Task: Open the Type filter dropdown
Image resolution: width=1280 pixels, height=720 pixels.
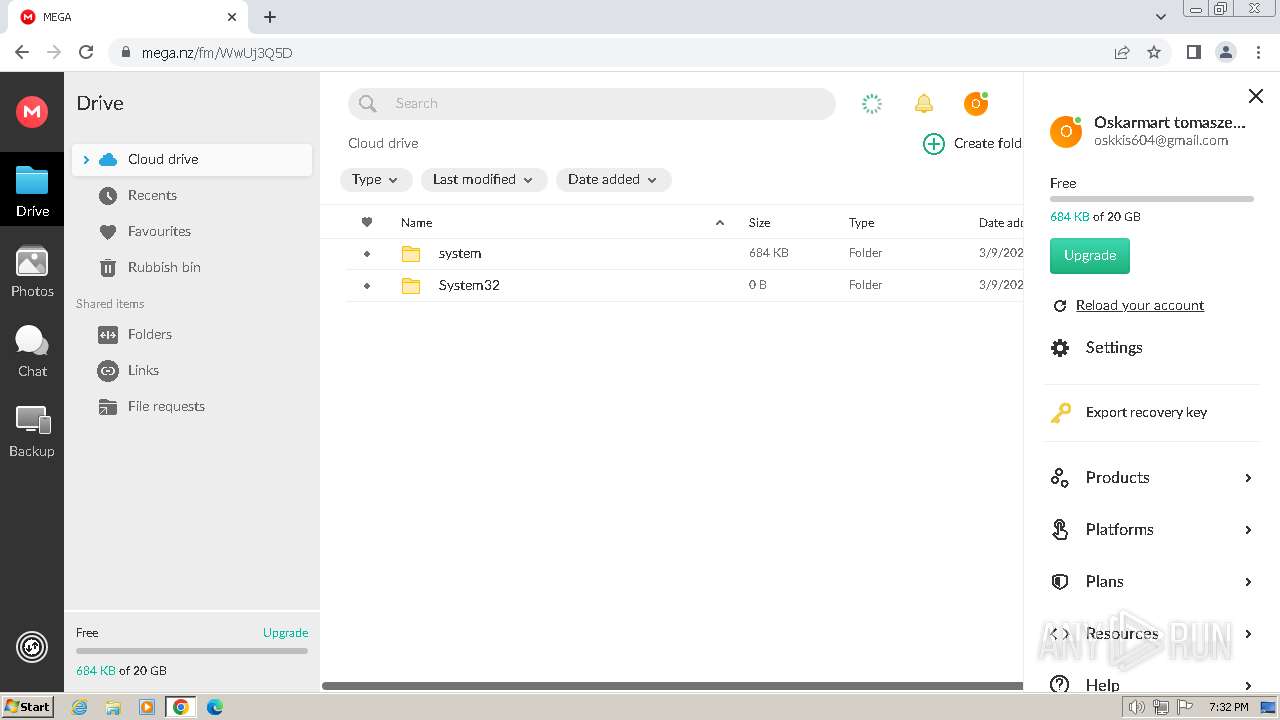Action: coord(375,180)
